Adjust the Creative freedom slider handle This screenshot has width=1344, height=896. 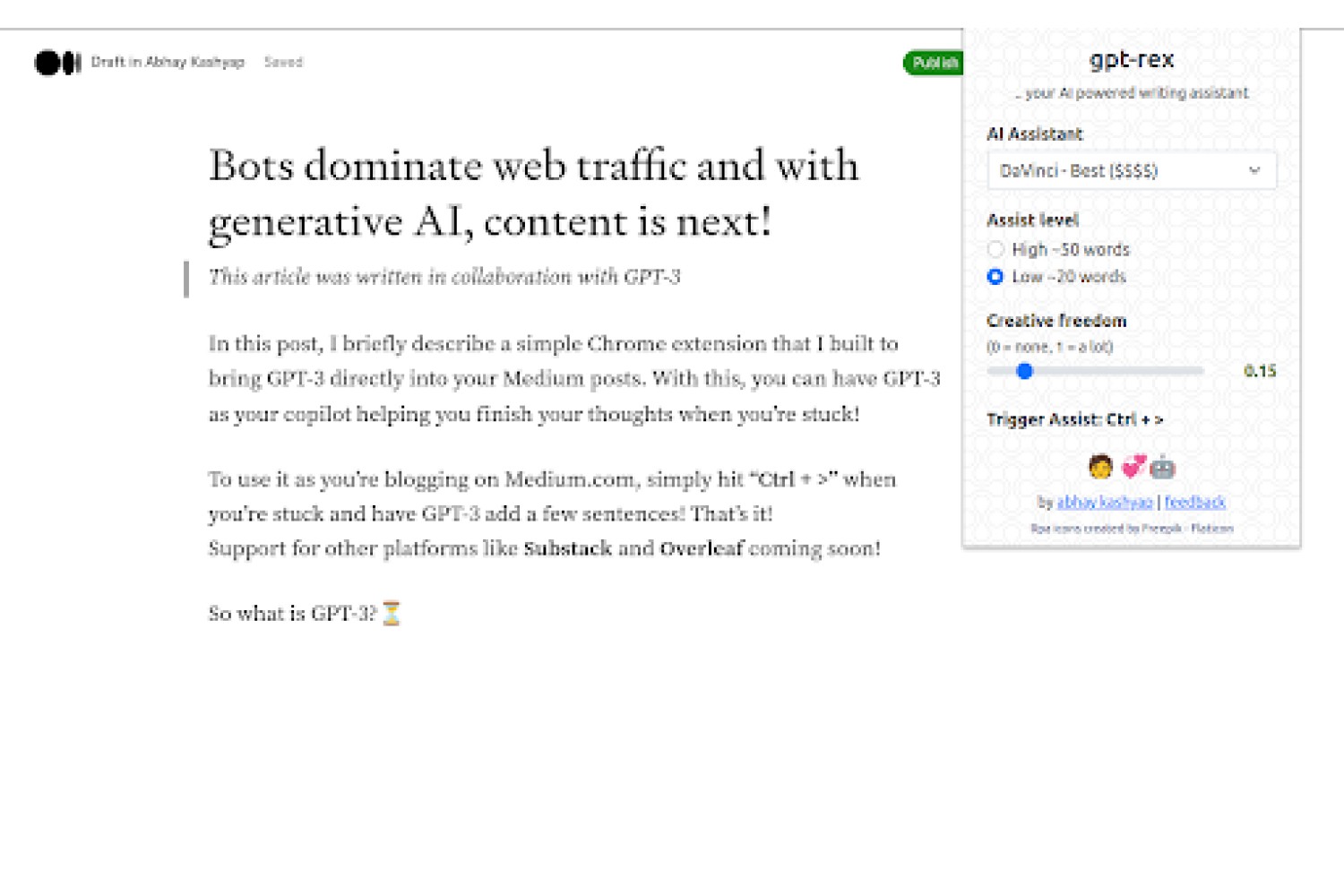point(1025,371)
